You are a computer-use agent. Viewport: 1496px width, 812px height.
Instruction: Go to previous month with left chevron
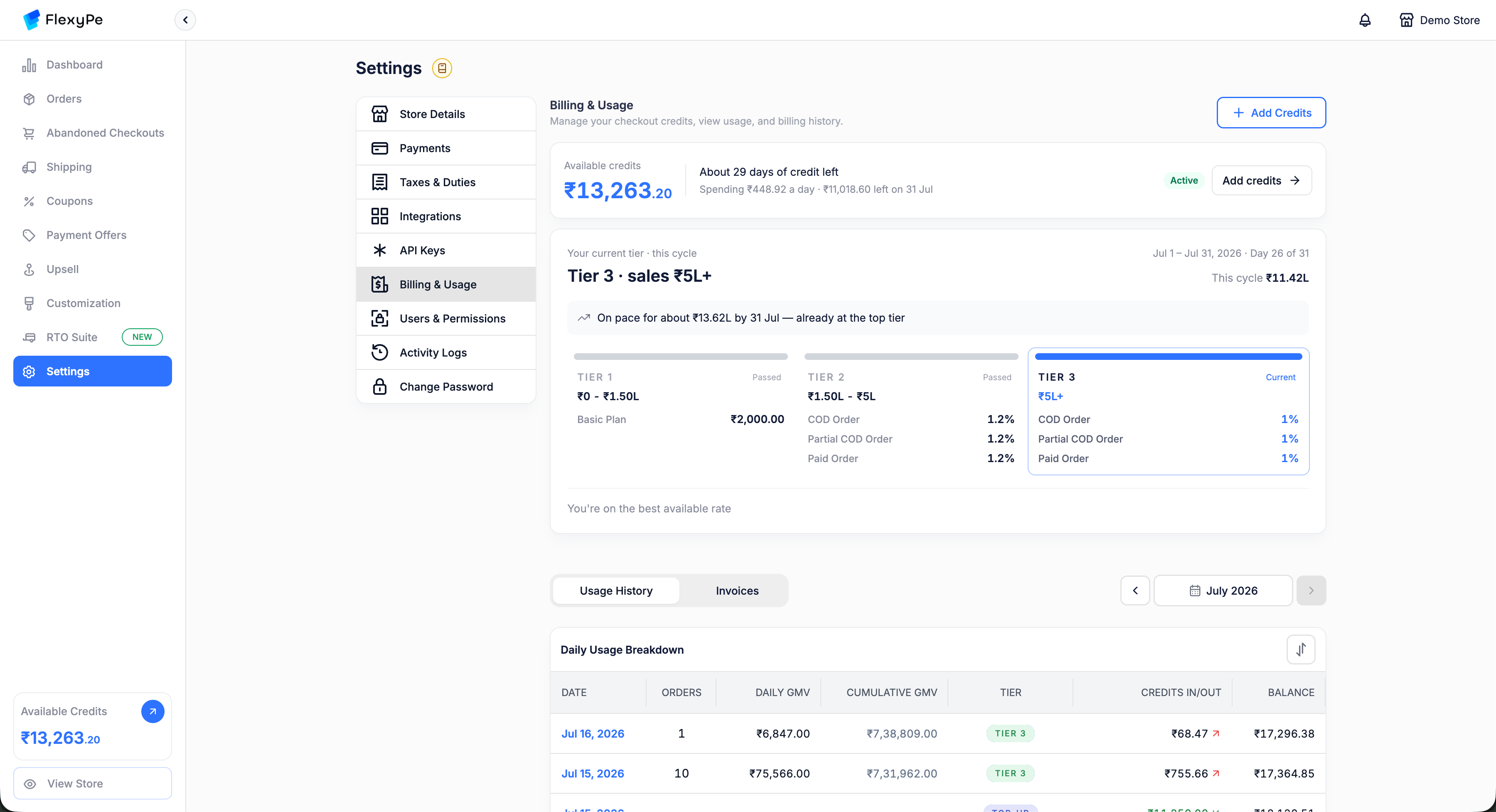point(1135,591)
